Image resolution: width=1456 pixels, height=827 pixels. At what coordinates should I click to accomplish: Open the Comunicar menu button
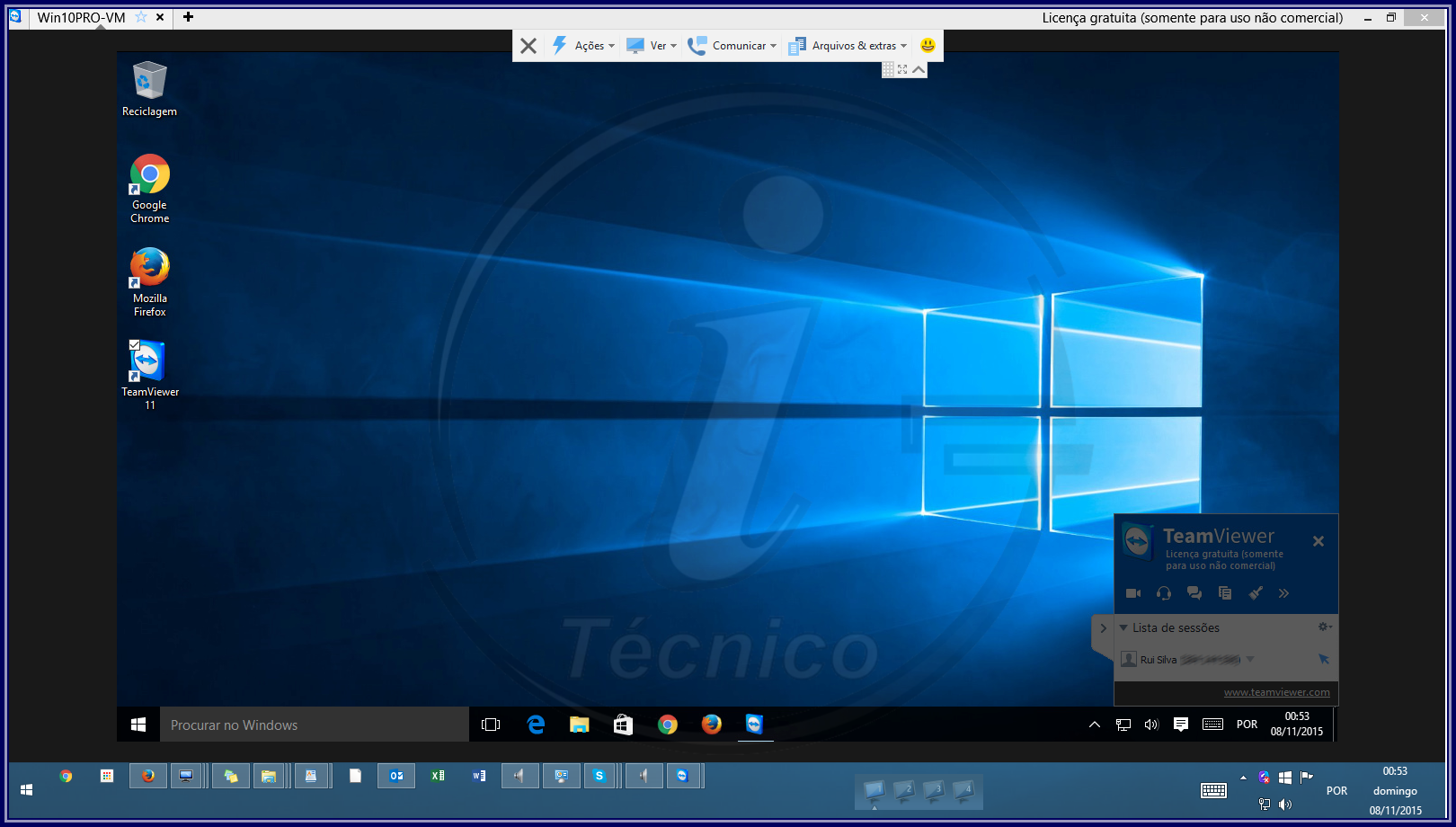pyautogui.click(x=732, y=46)
